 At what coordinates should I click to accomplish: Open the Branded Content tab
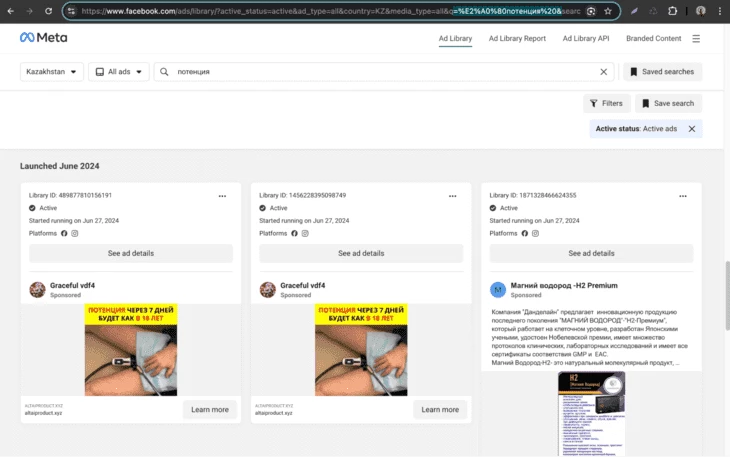pyautogui.click(x=653, y=39)
